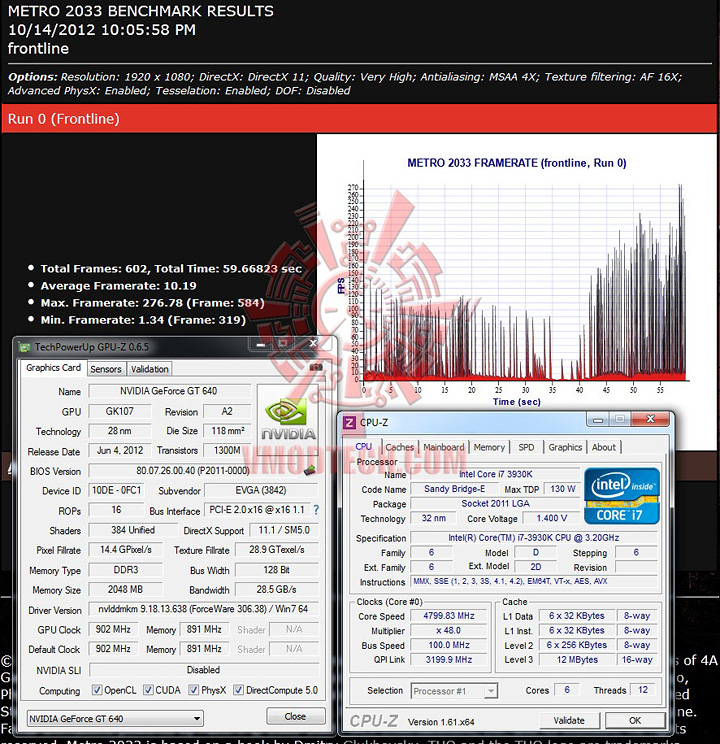Click the Core Speed 4799.83 MHz value
The height and width of the screenshot is (744, 720).
coord(449,616)
